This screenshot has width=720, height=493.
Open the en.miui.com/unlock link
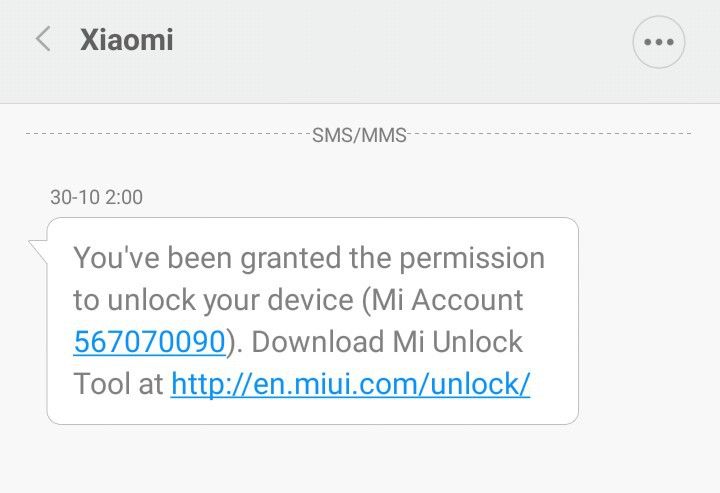point(350,384)
